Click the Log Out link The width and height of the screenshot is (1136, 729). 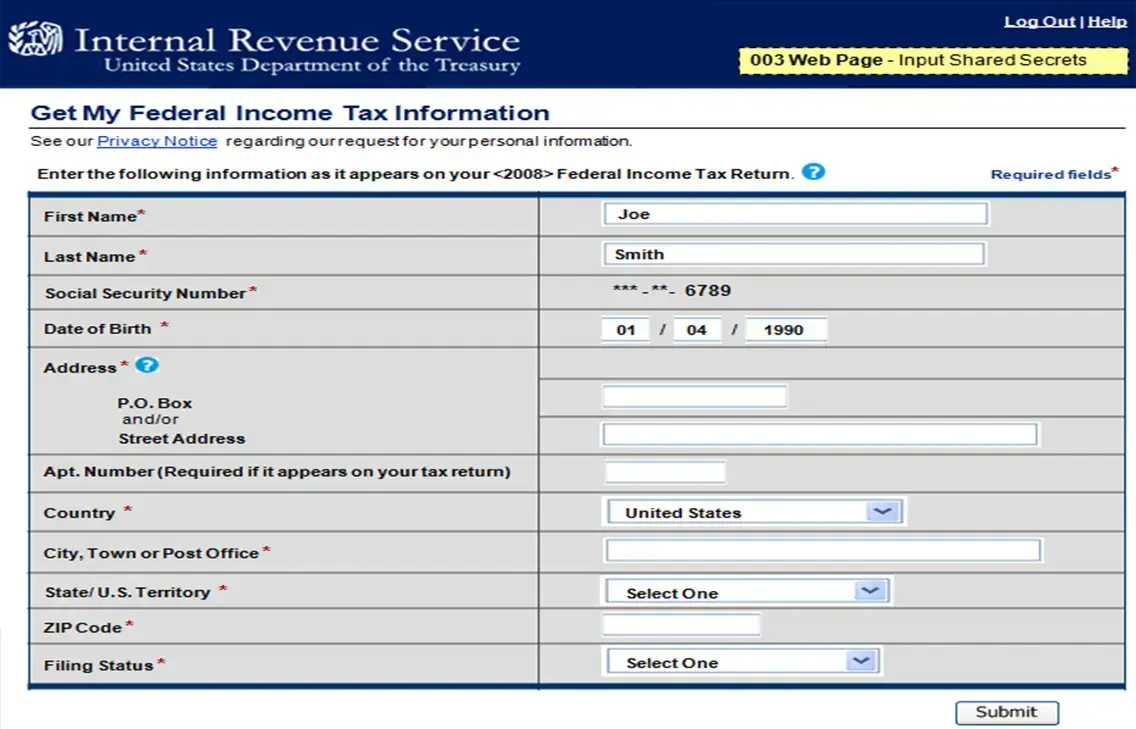click(1039, 21)
